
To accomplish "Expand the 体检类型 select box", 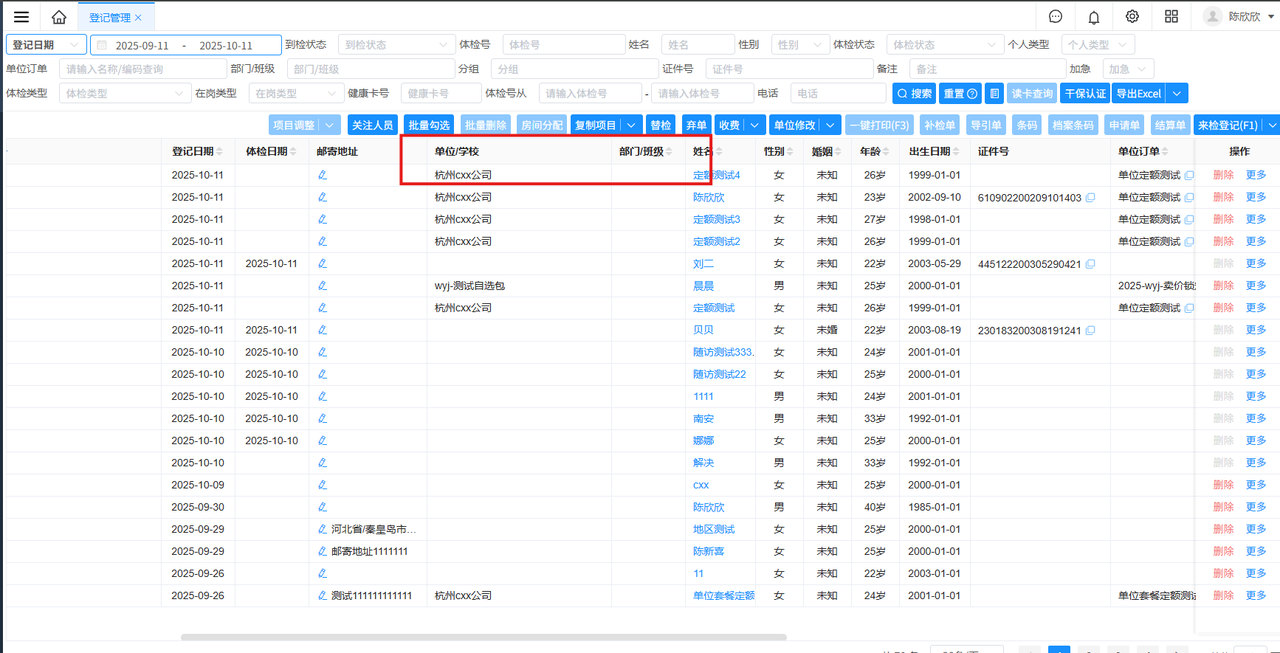I will click(x=124, y=93).
